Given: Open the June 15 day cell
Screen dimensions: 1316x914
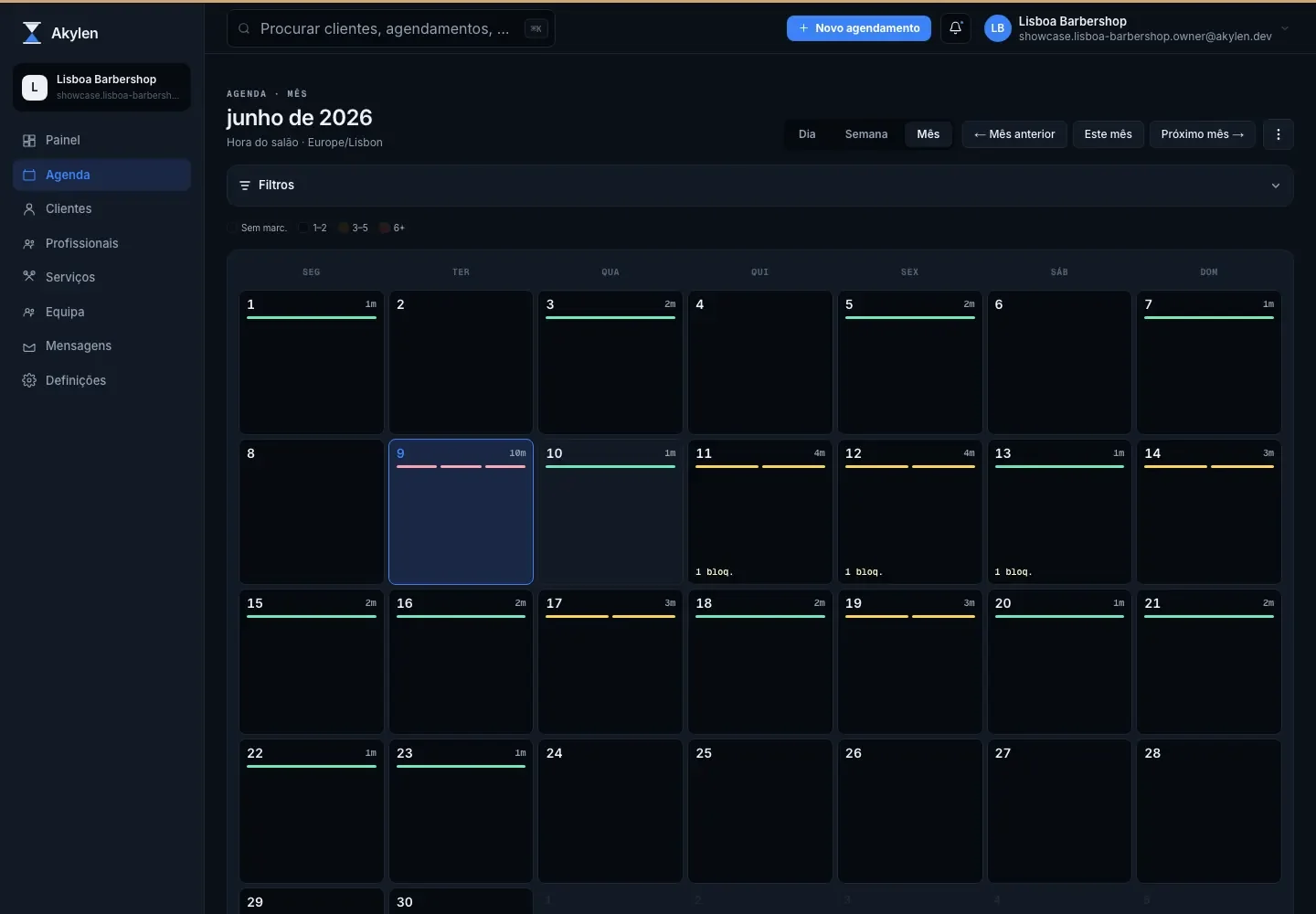Looking at the screenshot, I should click(312, 662).
